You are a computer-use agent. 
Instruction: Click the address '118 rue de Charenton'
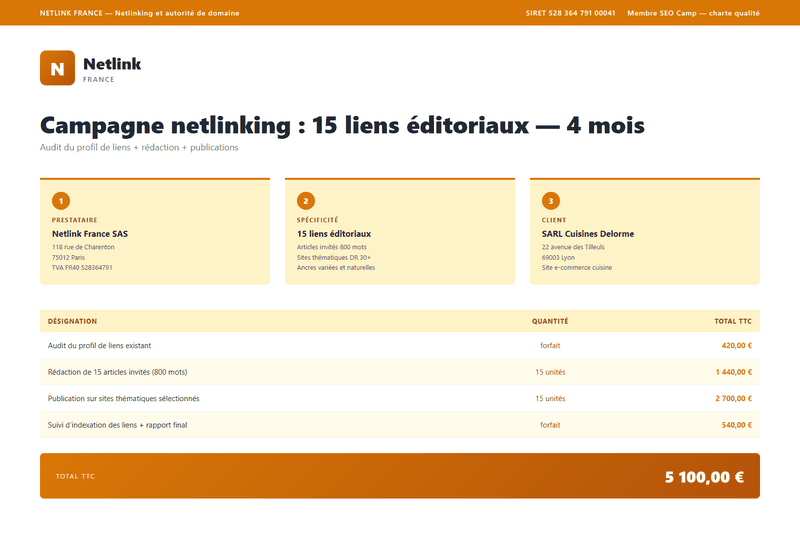click(83, 247)
